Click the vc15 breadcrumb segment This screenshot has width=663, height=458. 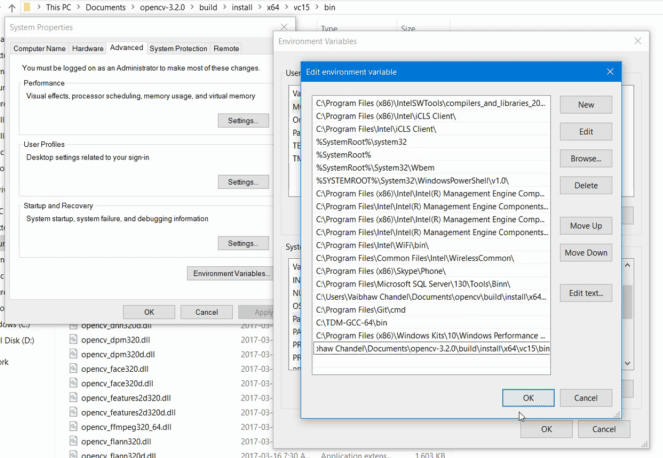[301, 7]
